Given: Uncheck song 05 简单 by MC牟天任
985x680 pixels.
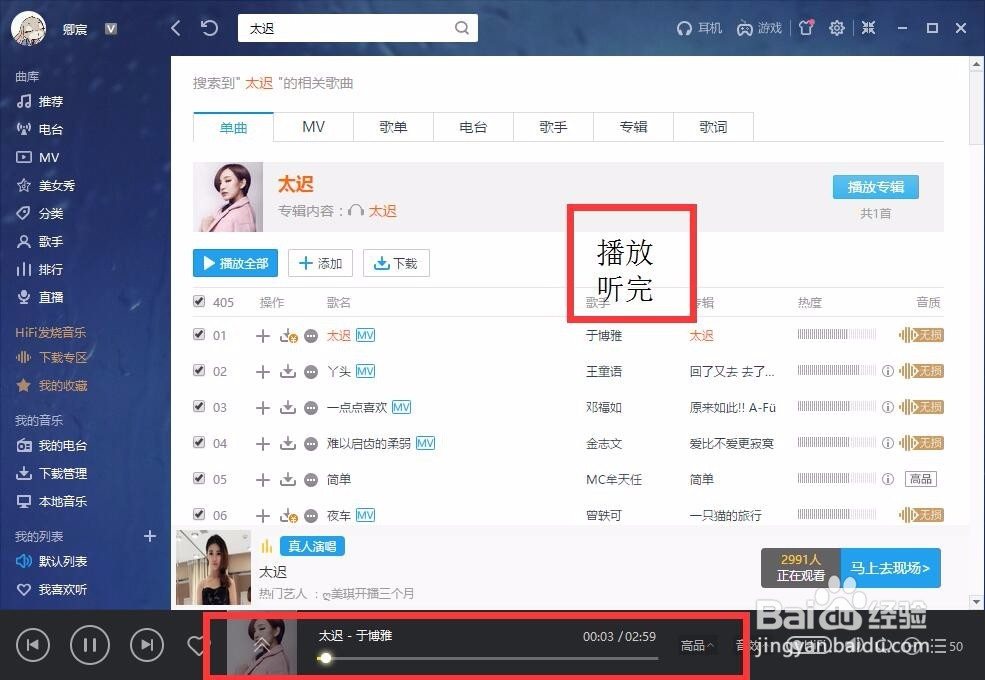Looking at the screenshot, I should 198,479.
